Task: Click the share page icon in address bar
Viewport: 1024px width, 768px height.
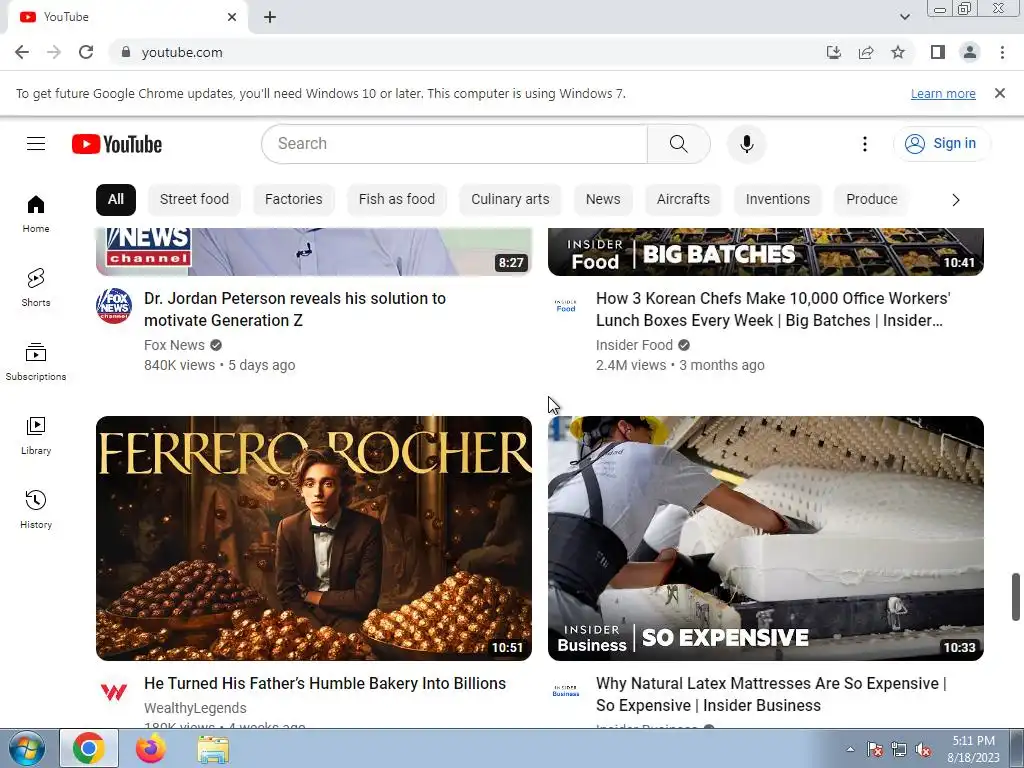Action: [866, 52]
